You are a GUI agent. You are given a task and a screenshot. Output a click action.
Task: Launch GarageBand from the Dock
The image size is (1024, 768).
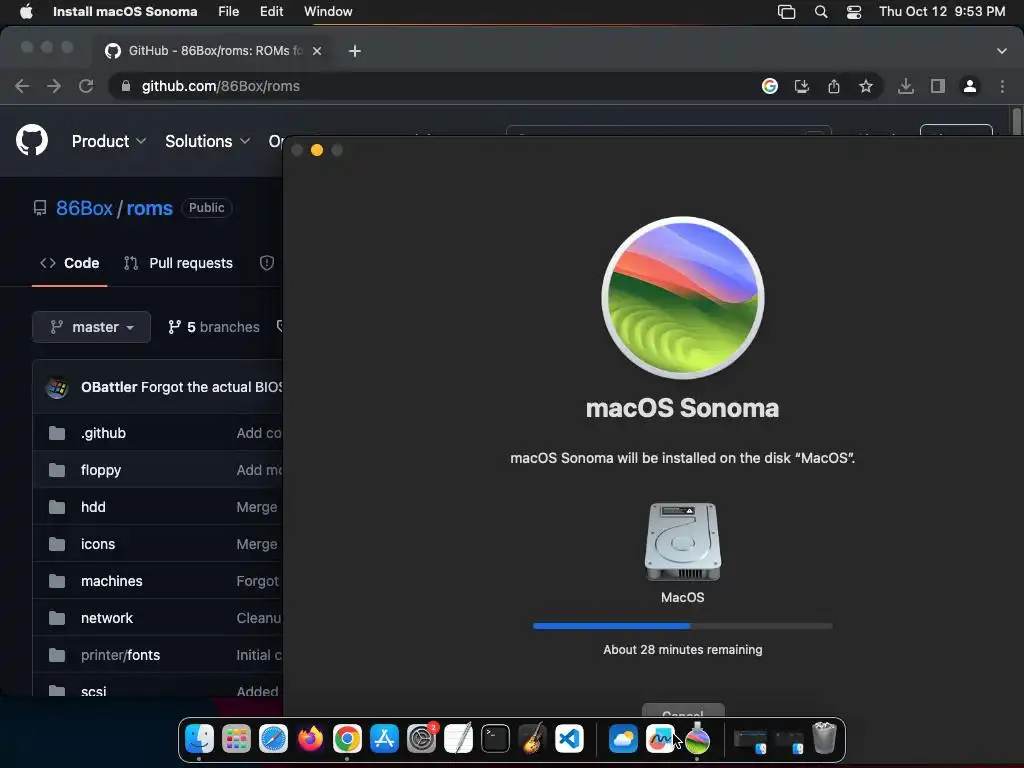pyautogui.click(x=532, y=739)
